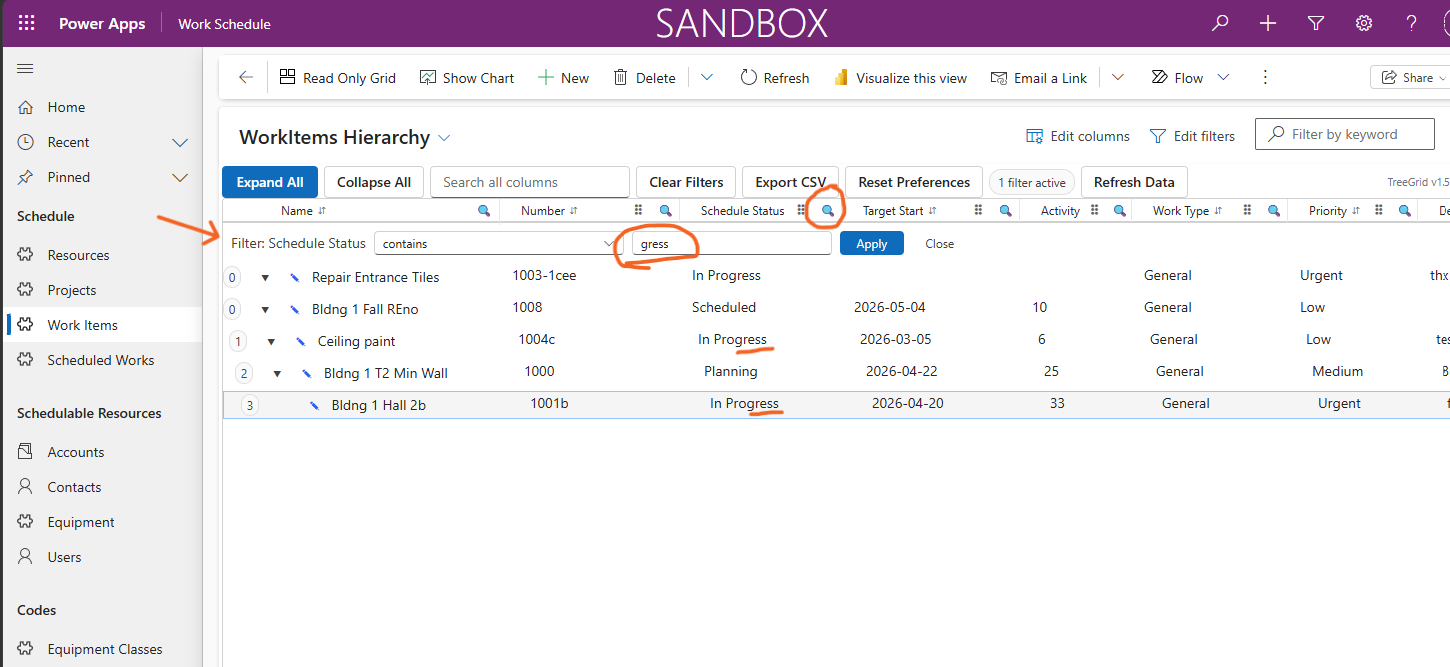Image resolution: width=1450 pixels, height=667 pixels.
Task: Open the Work Type column filter magnifier
Action: click(1274, 211)
